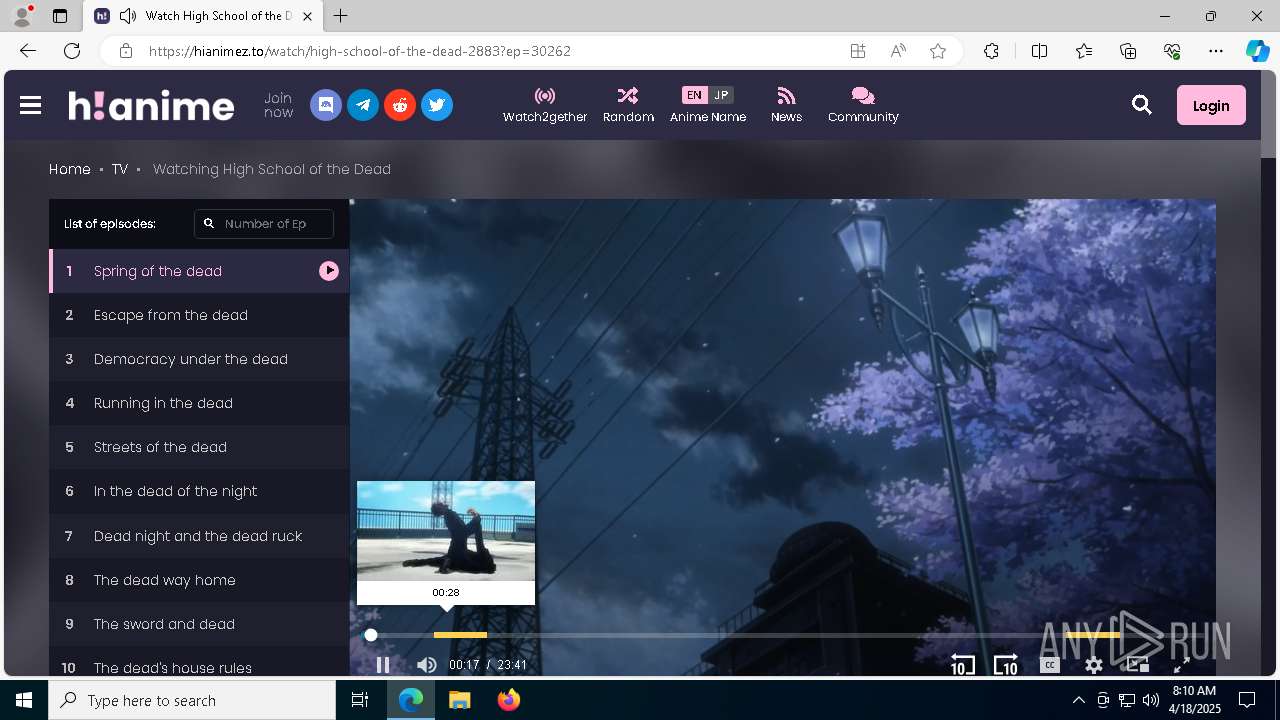Close the High School of the Dead tab
The width and height of the screenshot is (1280, 720).
click(x=308, y=16)
